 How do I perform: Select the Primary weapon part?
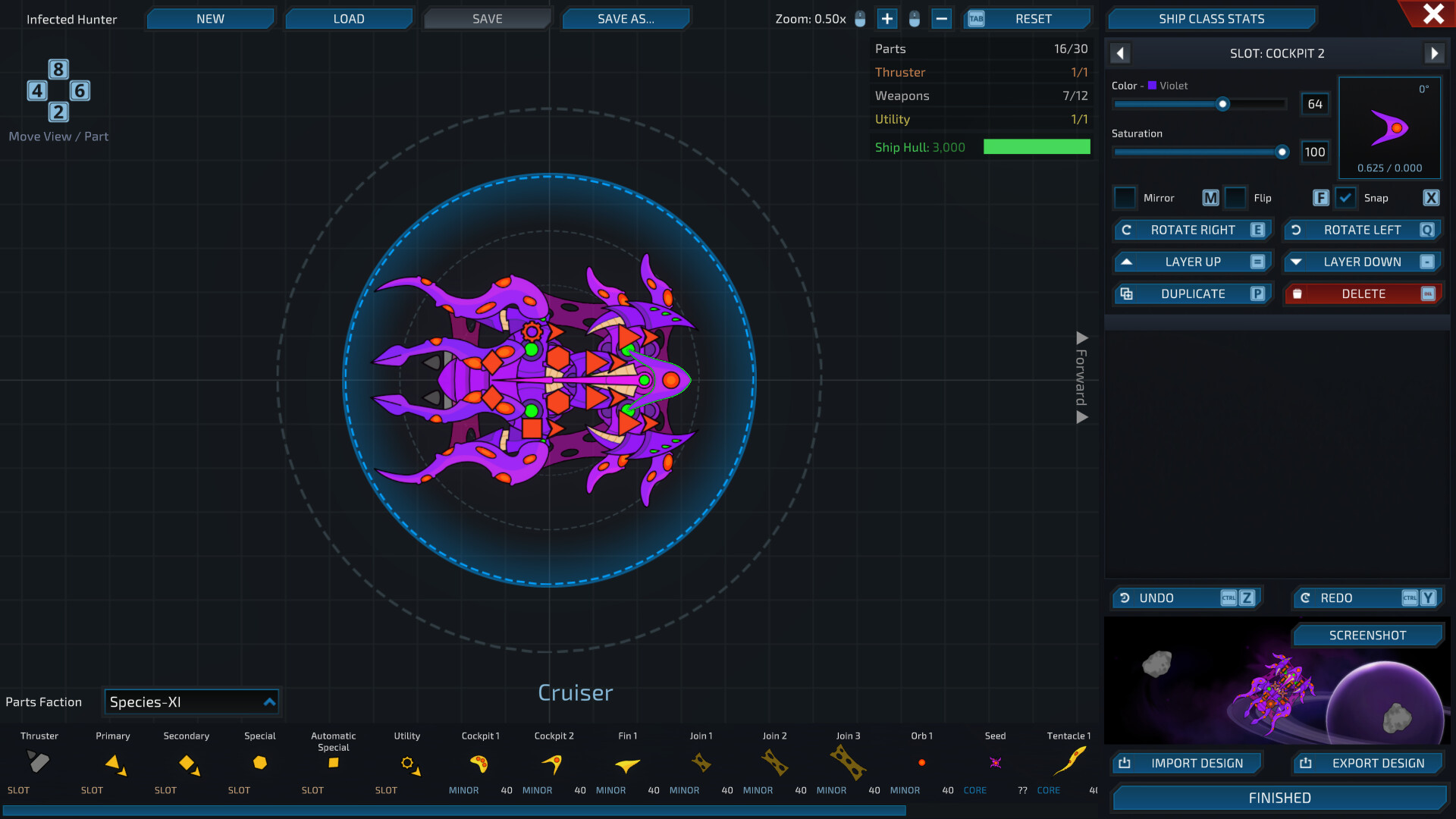pos(113,763)
